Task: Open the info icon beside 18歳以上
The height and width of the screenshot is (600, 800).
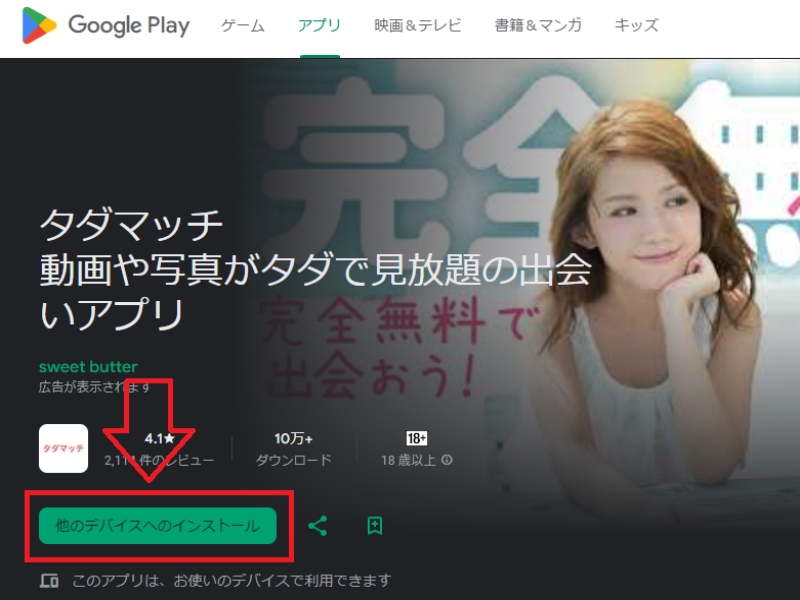Action: click(x=447, y=461)
